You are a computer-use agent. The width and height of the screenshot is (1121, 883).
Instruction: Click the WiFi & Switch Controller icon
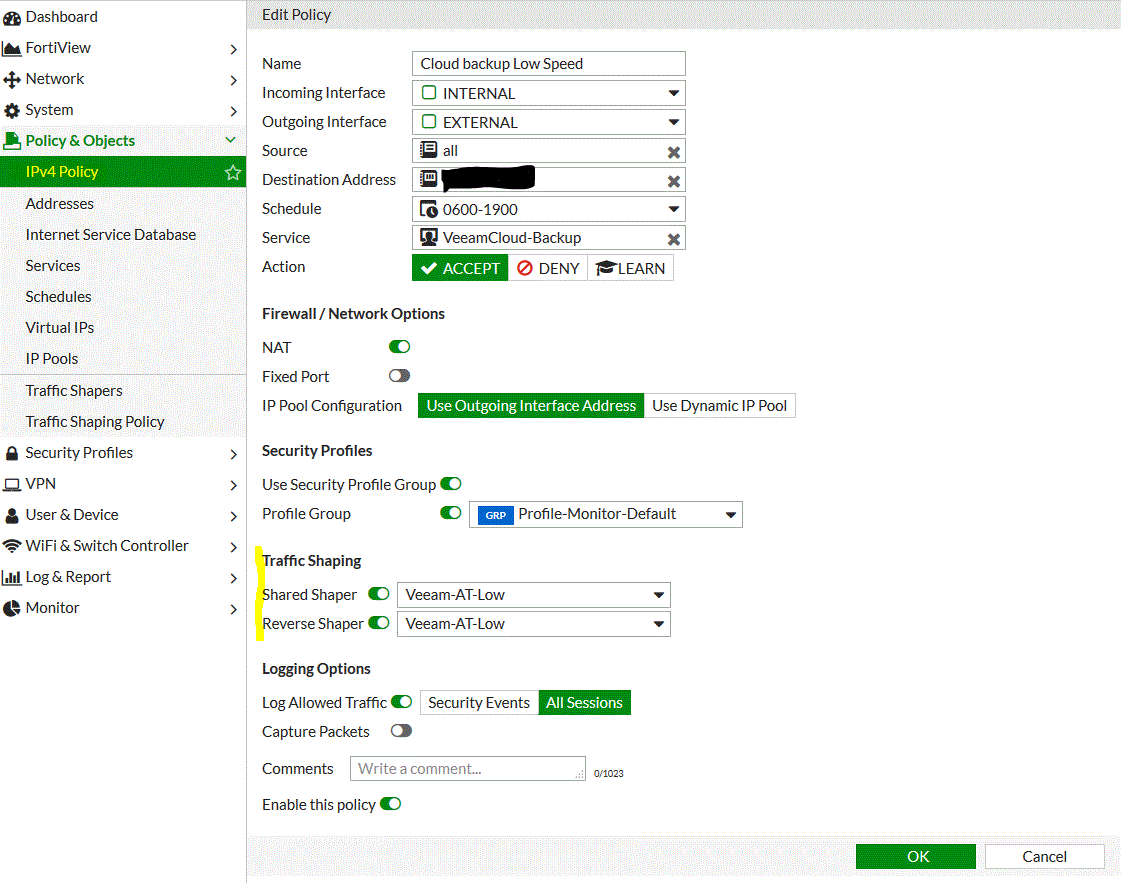click(12, 546)
